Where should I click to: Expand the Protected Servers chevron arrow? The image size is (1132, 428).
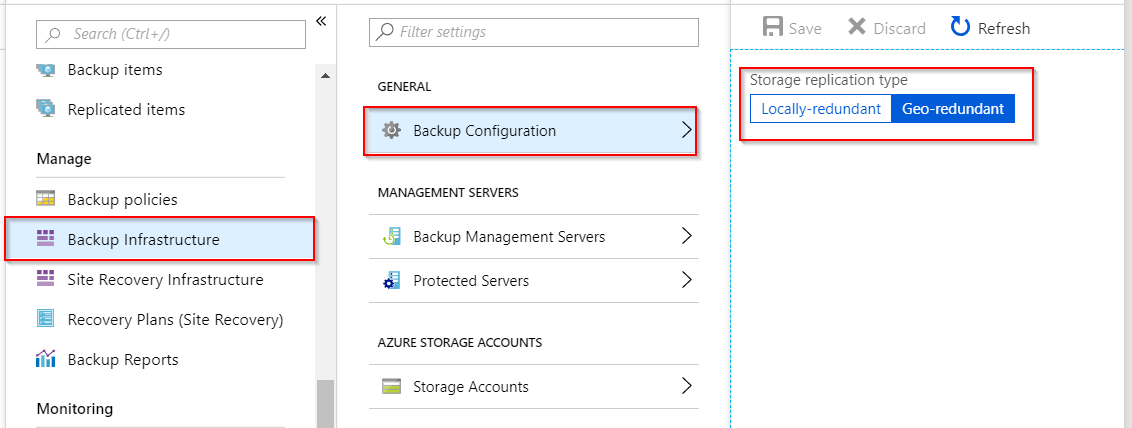tap(686, 281)
